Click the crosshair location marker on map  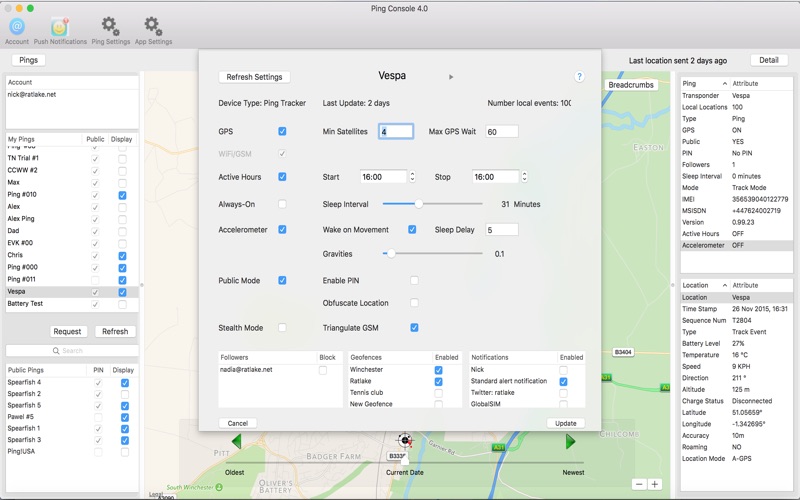click(x=404, y=440)
